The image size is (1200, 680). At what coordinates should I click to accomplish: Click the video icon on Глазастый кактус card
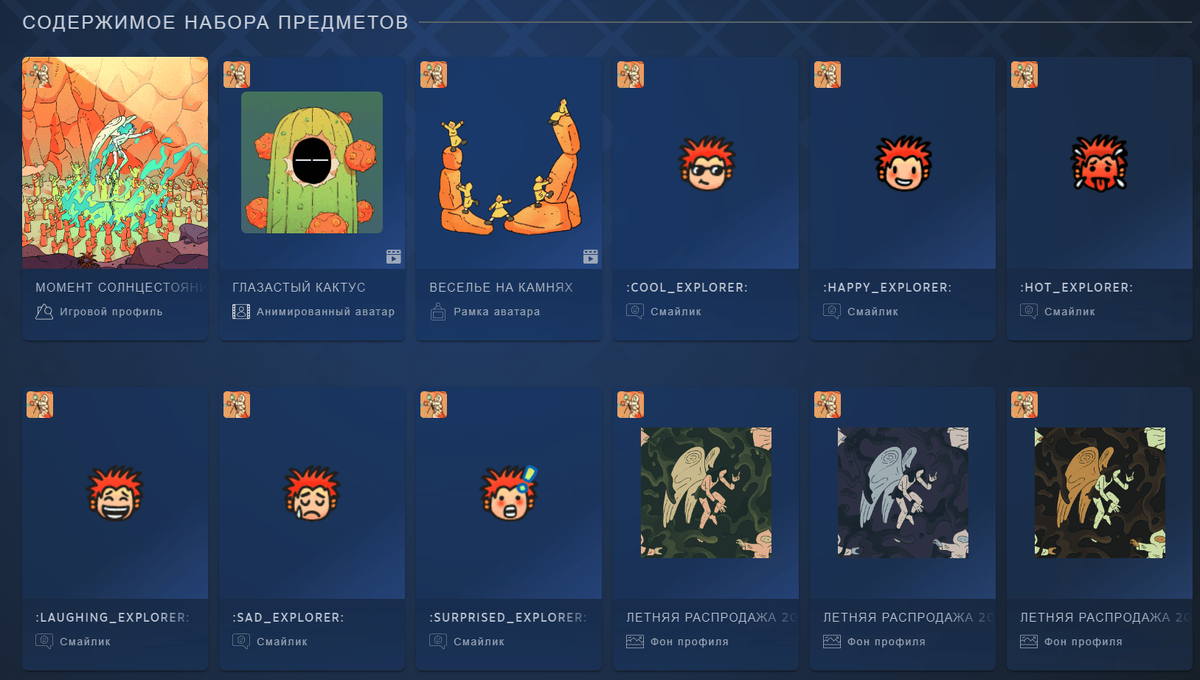(x=394, y=257)
